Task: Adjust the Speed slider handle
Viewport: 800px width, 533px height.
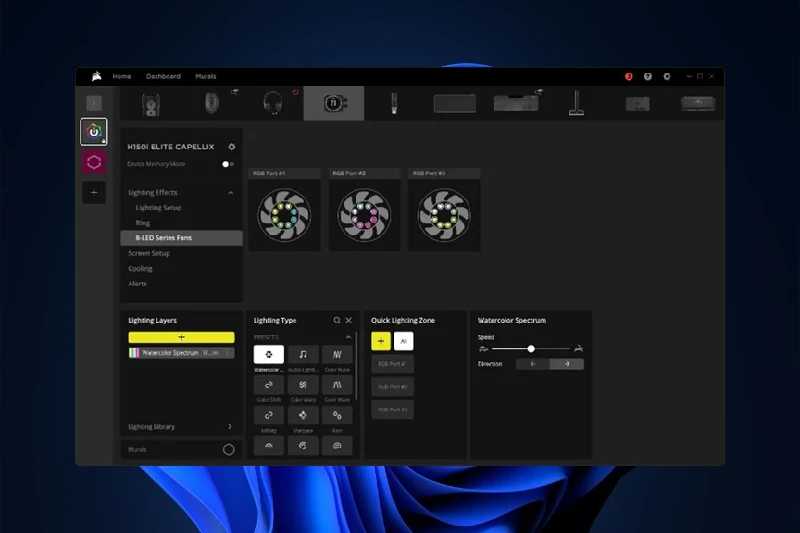Action: coord(531,349)
